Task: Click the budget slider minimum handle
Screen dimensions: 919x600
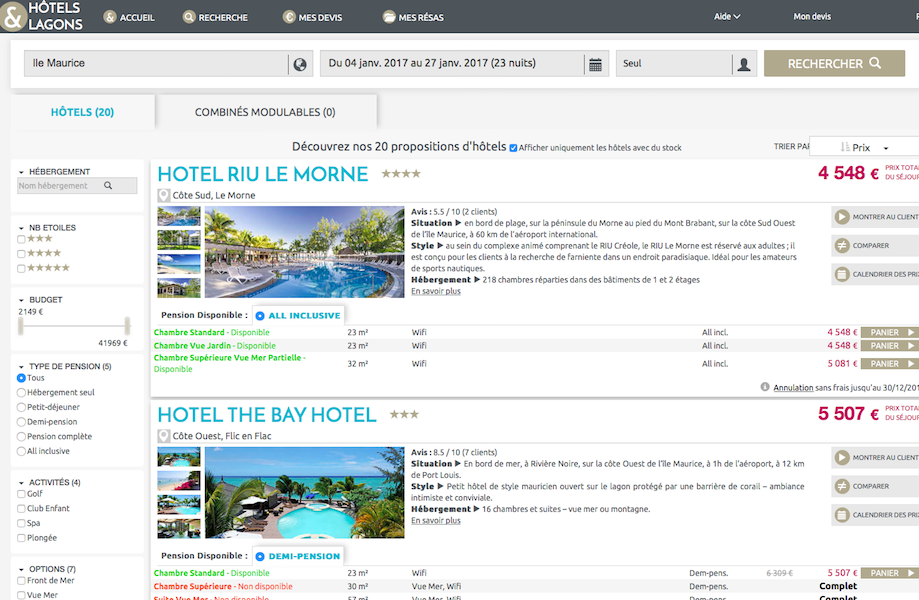Action: coord(21,326)
